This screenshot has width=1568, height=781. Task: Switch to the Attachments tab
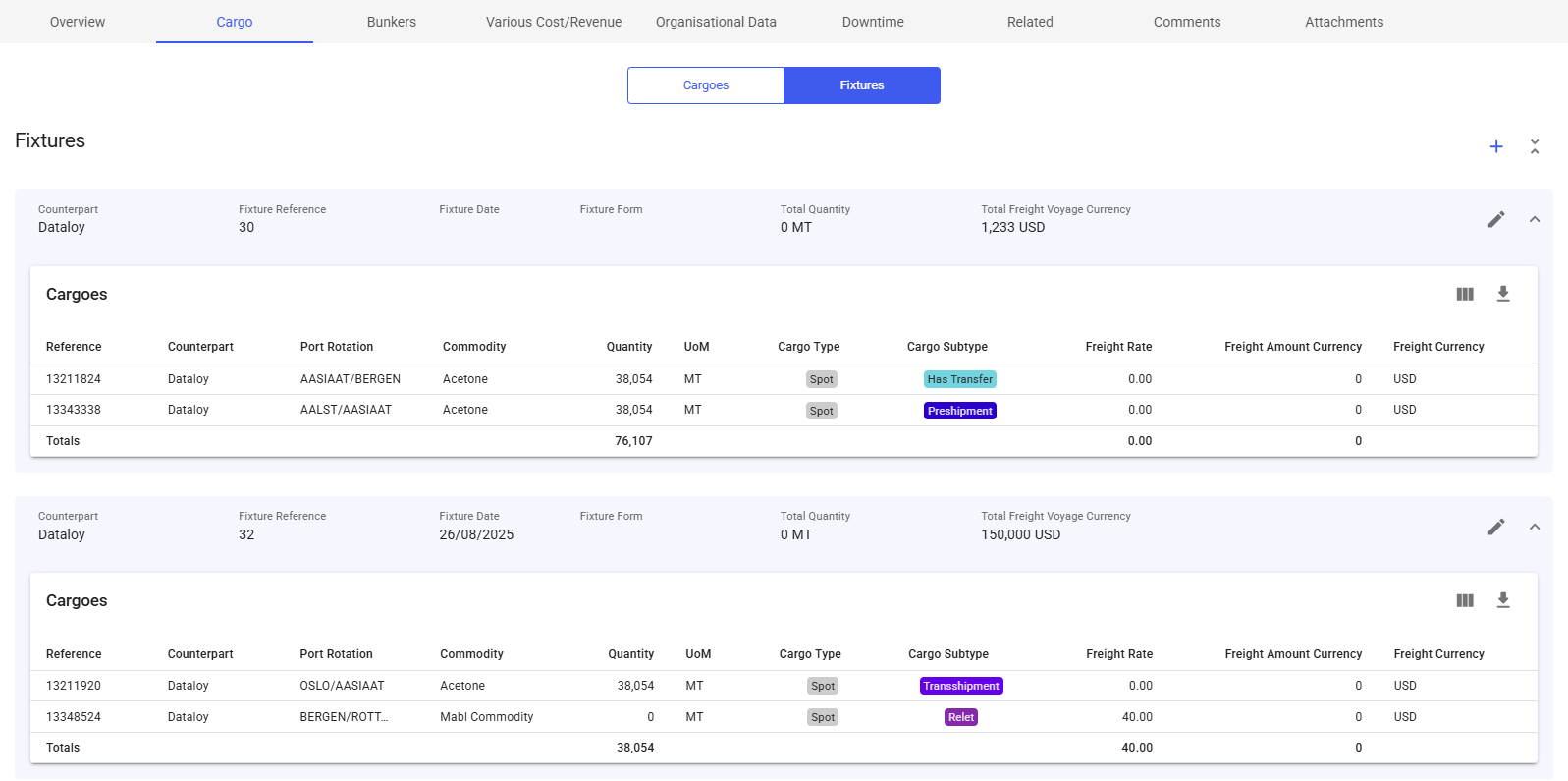coord(1343,22)
